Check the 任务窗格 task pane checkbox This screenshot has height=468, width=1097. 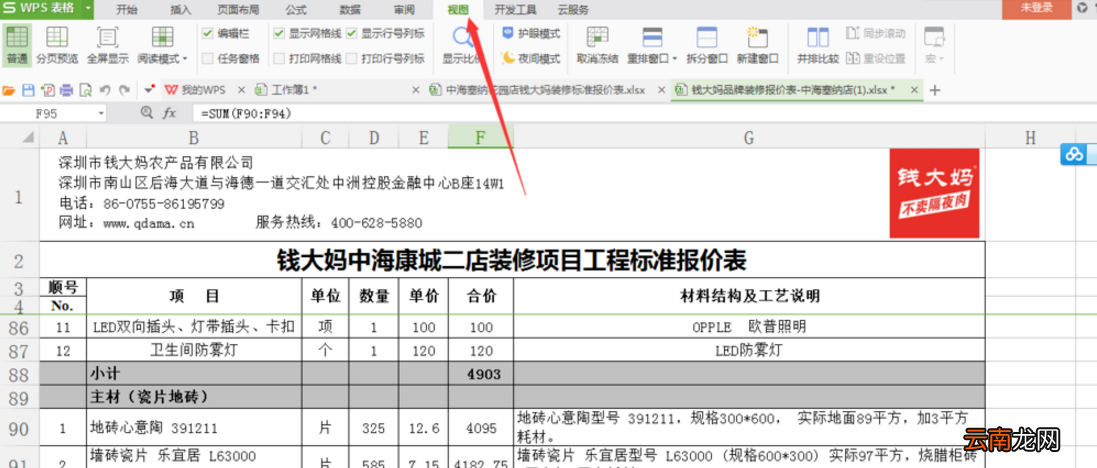click(x=208, y=59)
